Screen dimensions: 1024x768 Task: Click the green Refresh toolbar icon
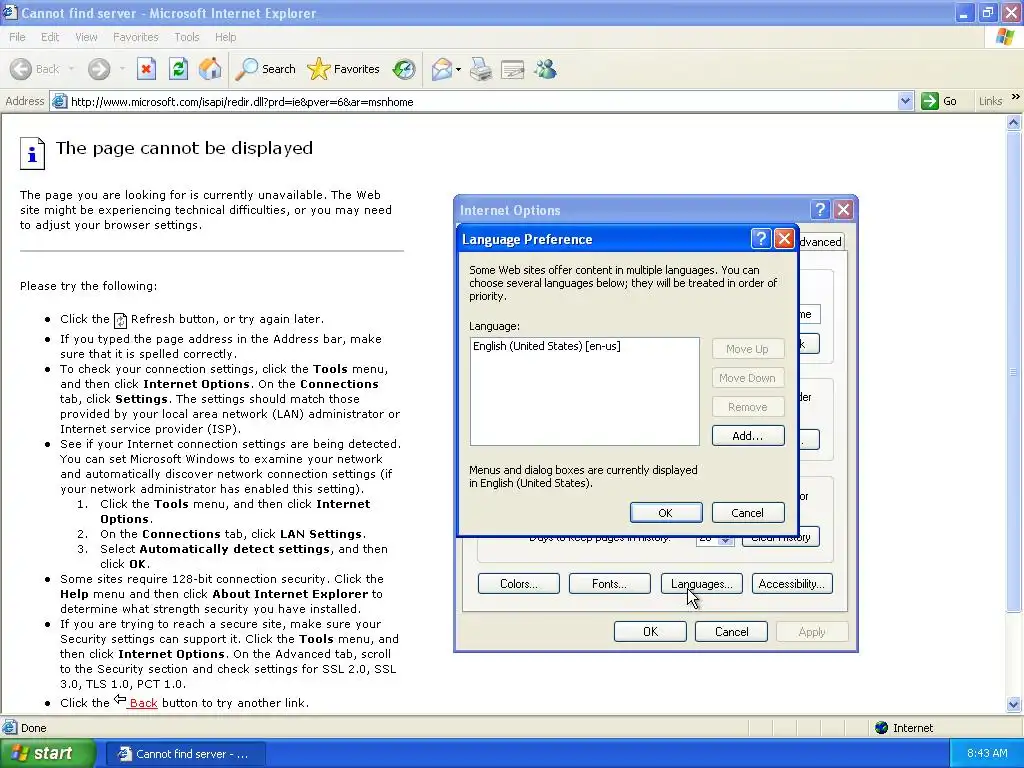[x=178, y=69]
